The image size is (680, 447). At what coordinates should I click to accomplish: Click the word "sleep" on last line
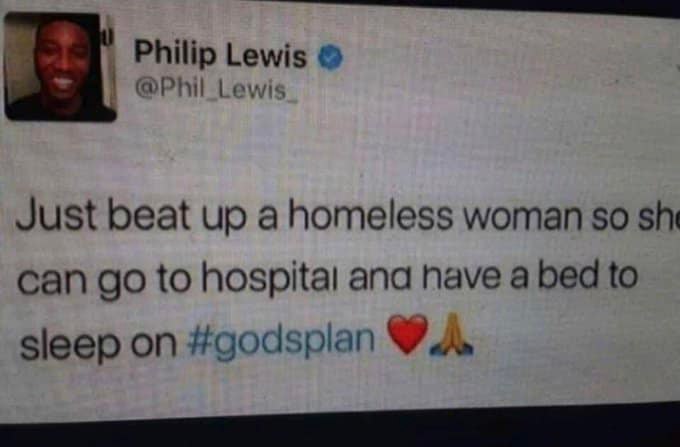tap(70, 345)
